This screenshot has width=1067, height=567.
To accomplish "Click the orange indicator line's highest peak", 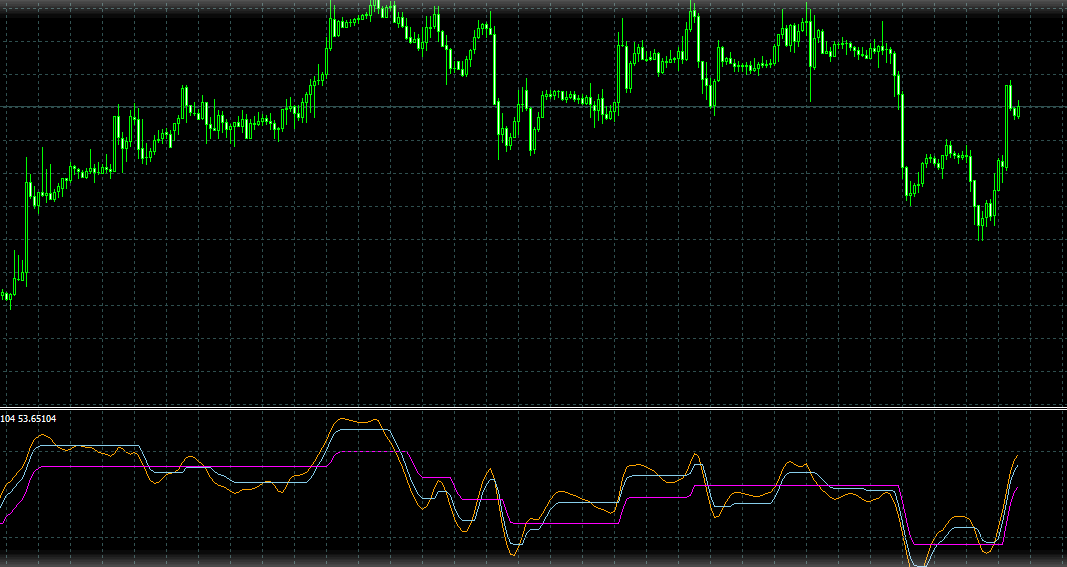I will pos(372,420).
